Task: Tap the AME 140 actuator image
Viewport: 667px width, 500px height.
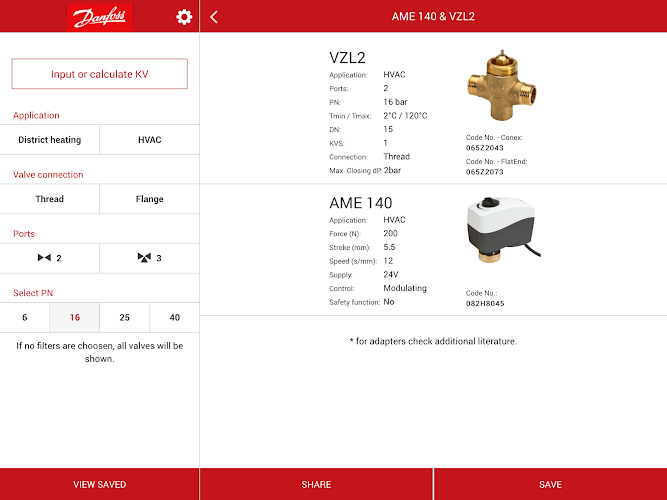Action: [503, 229]
